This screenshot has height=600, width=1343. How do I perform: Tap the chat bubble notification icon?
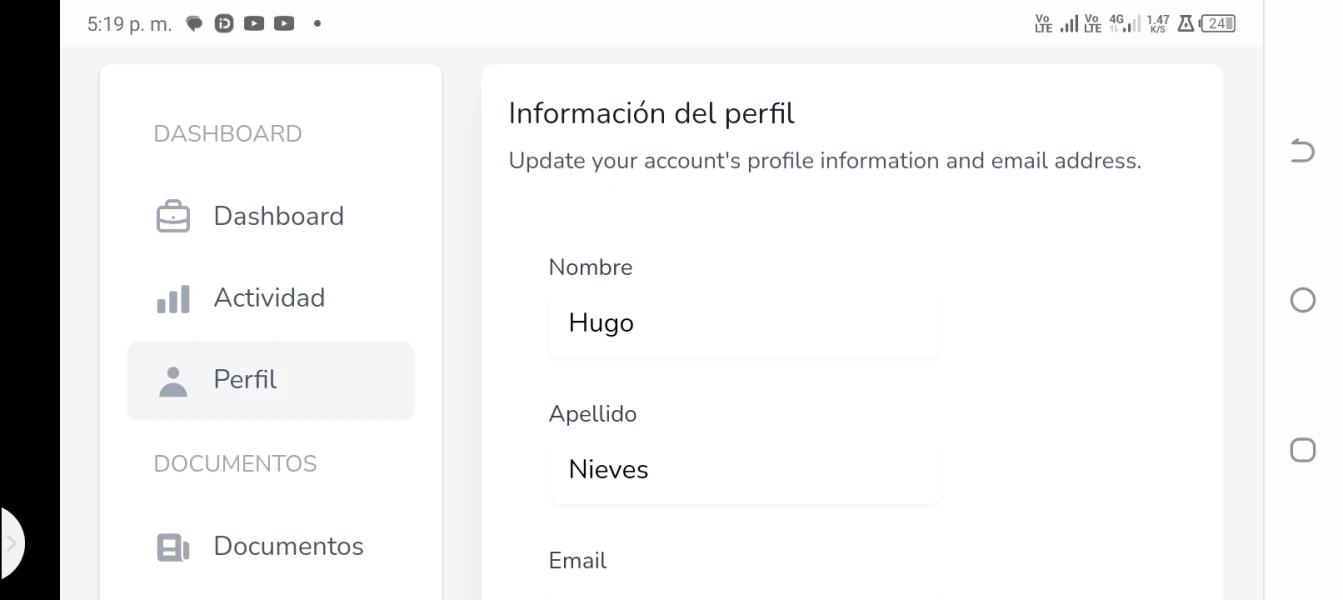pyautogui.click(x=195, y=24)
